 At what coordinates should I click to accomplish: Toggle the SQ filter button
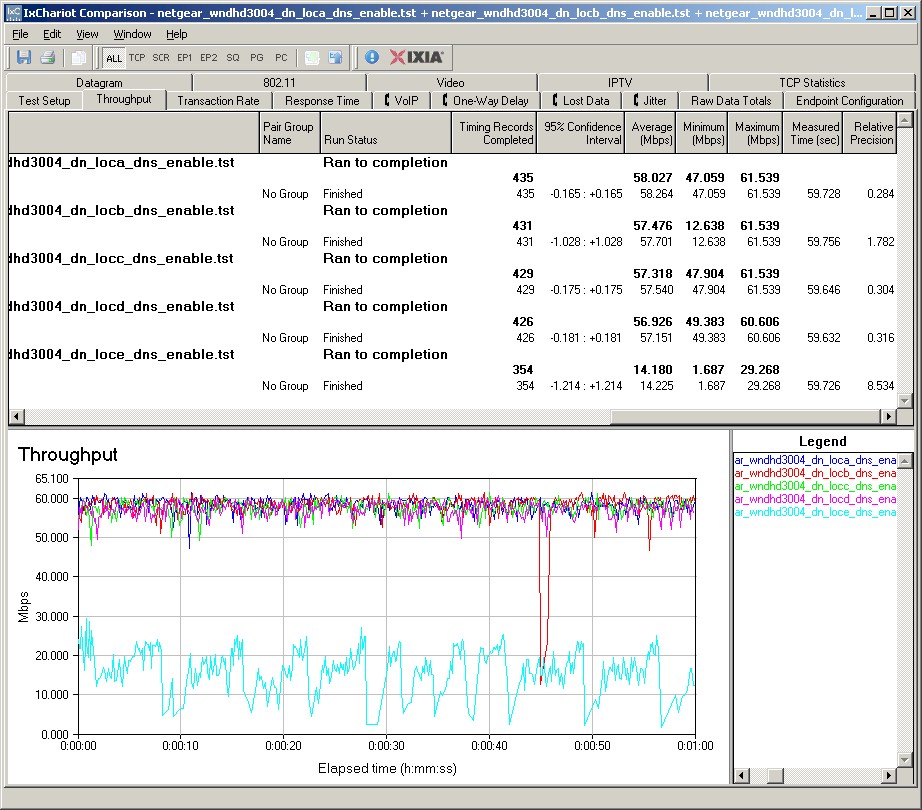[233, 58]
